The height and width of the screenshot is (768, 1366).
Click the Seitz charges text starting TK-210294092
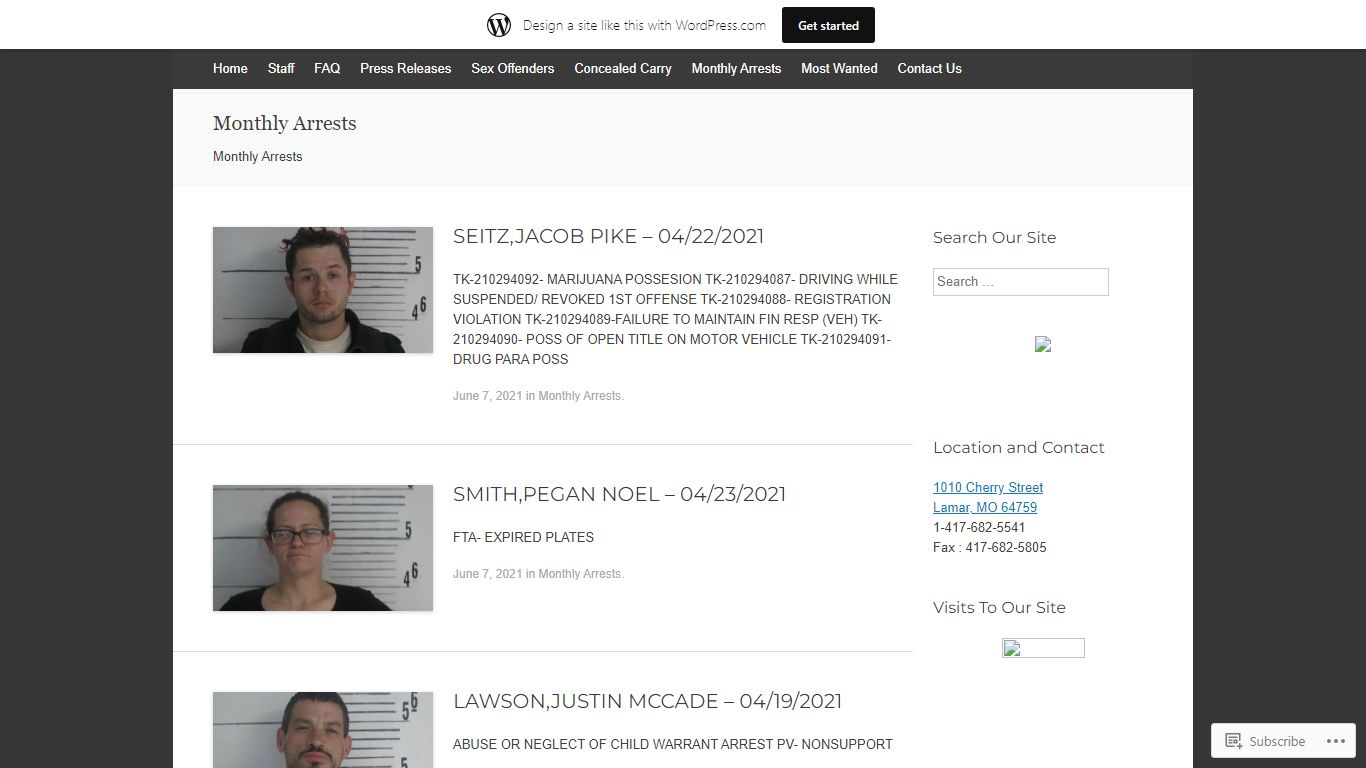point(675,319)
